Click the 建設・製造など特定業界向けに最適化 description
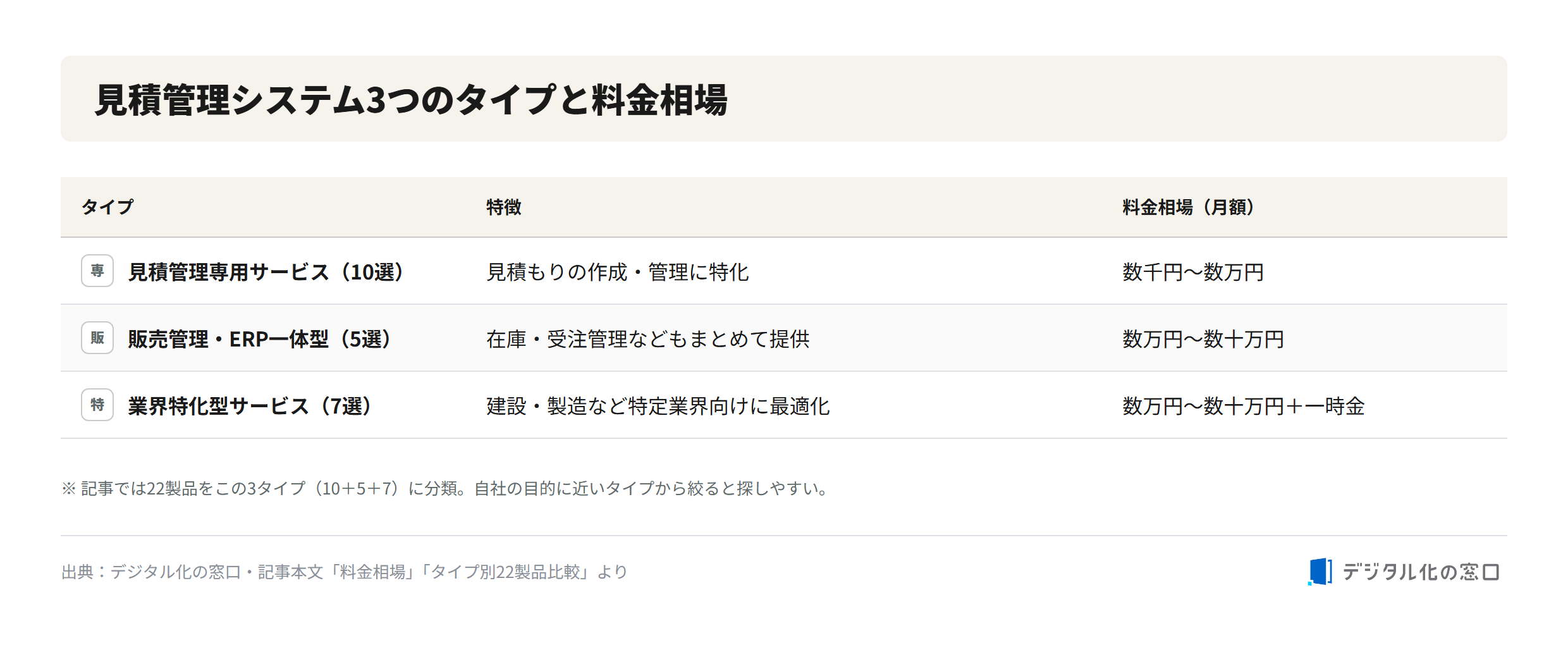 [x=658, y=406]
